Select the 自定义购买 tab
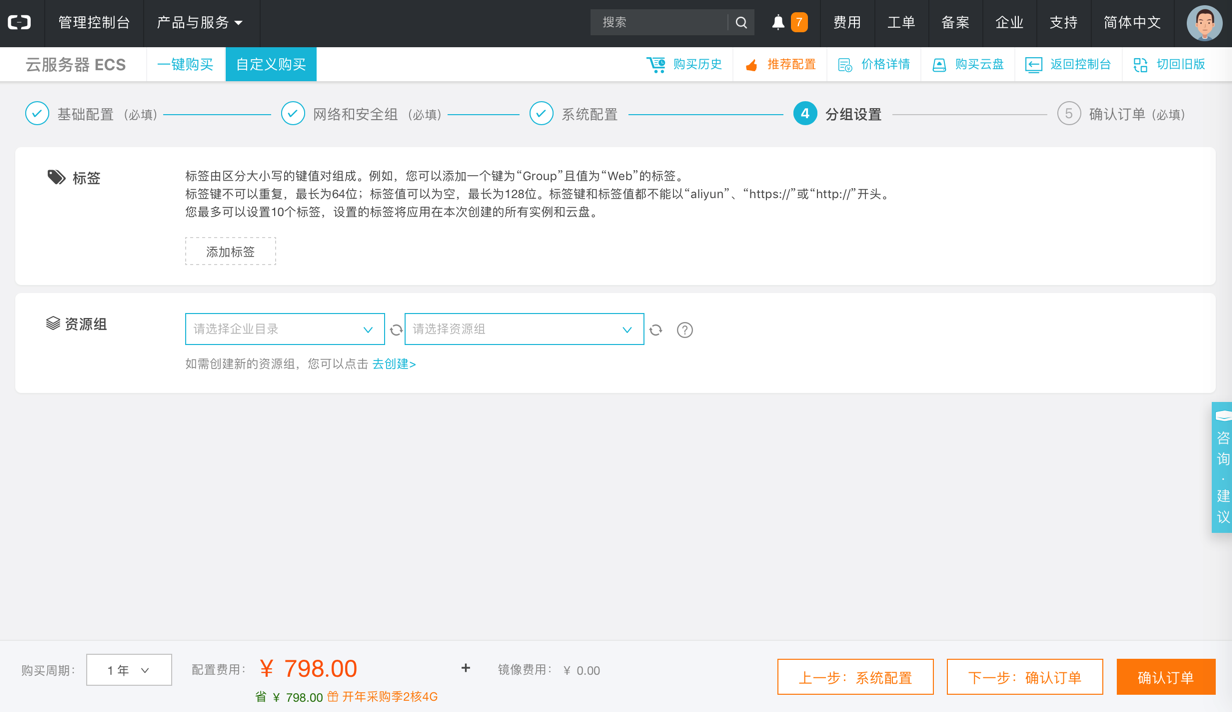Viewport: 1232px width, 712px height. [271, 64]
